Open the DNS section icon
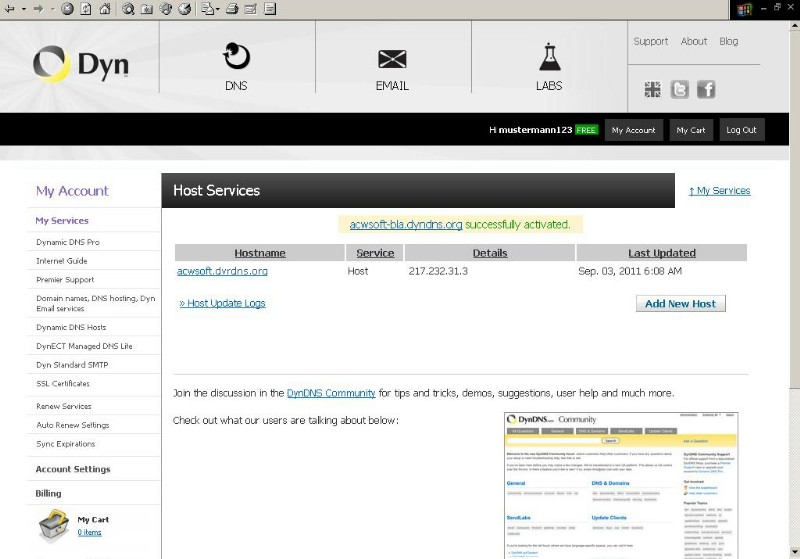The image size is (800, 559). tap(236, 57)
